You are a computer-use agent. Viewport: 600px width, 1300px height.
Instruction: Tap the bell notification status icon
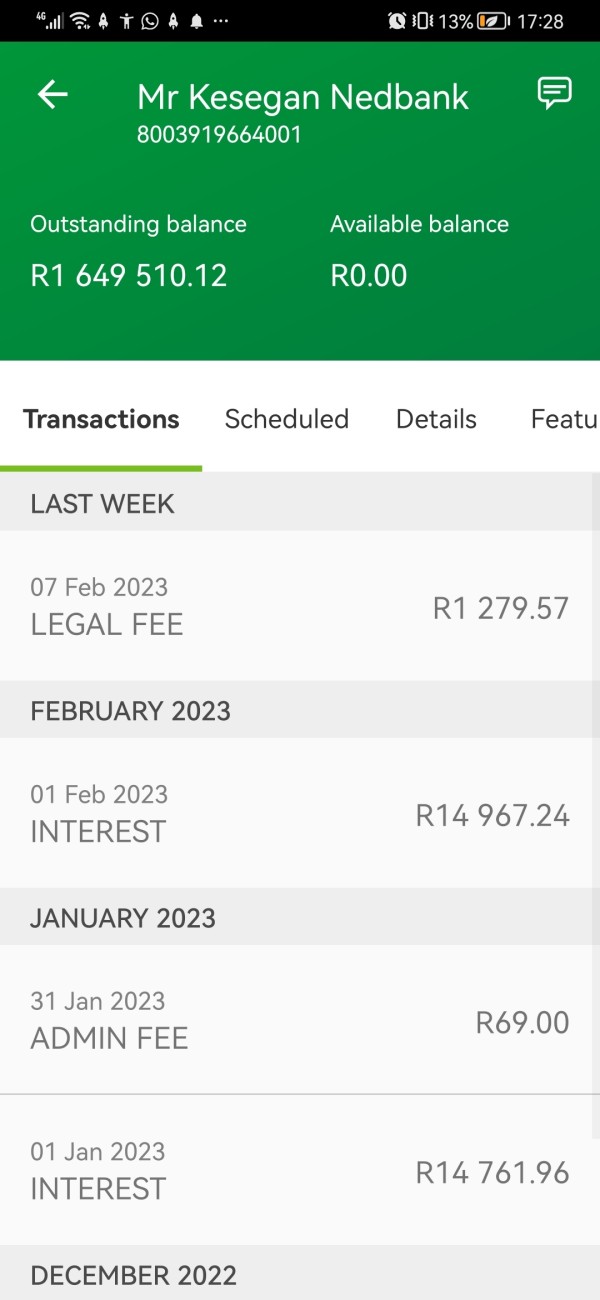coord(197,21)
